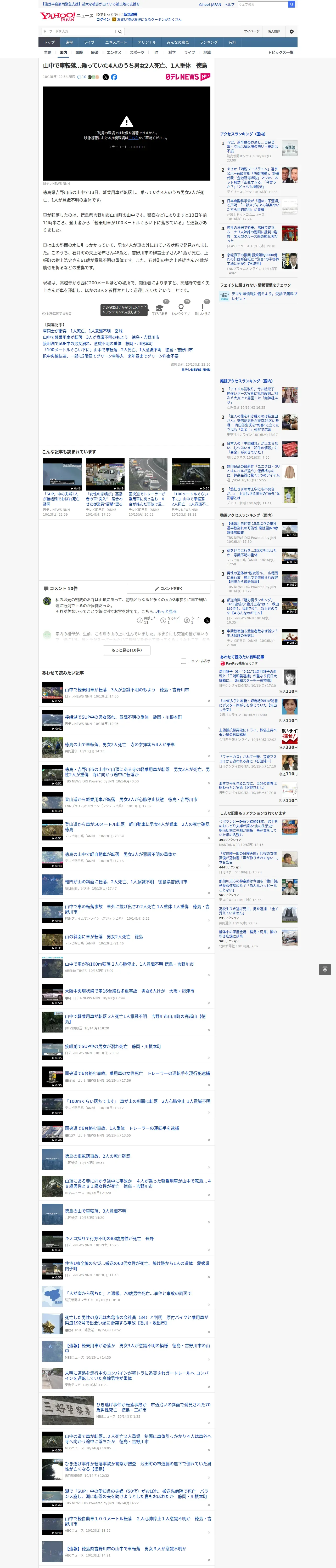This screenshot has height=1568, width=336.
Task: Open the スポーツ category
Action: [x=137, y=52]
